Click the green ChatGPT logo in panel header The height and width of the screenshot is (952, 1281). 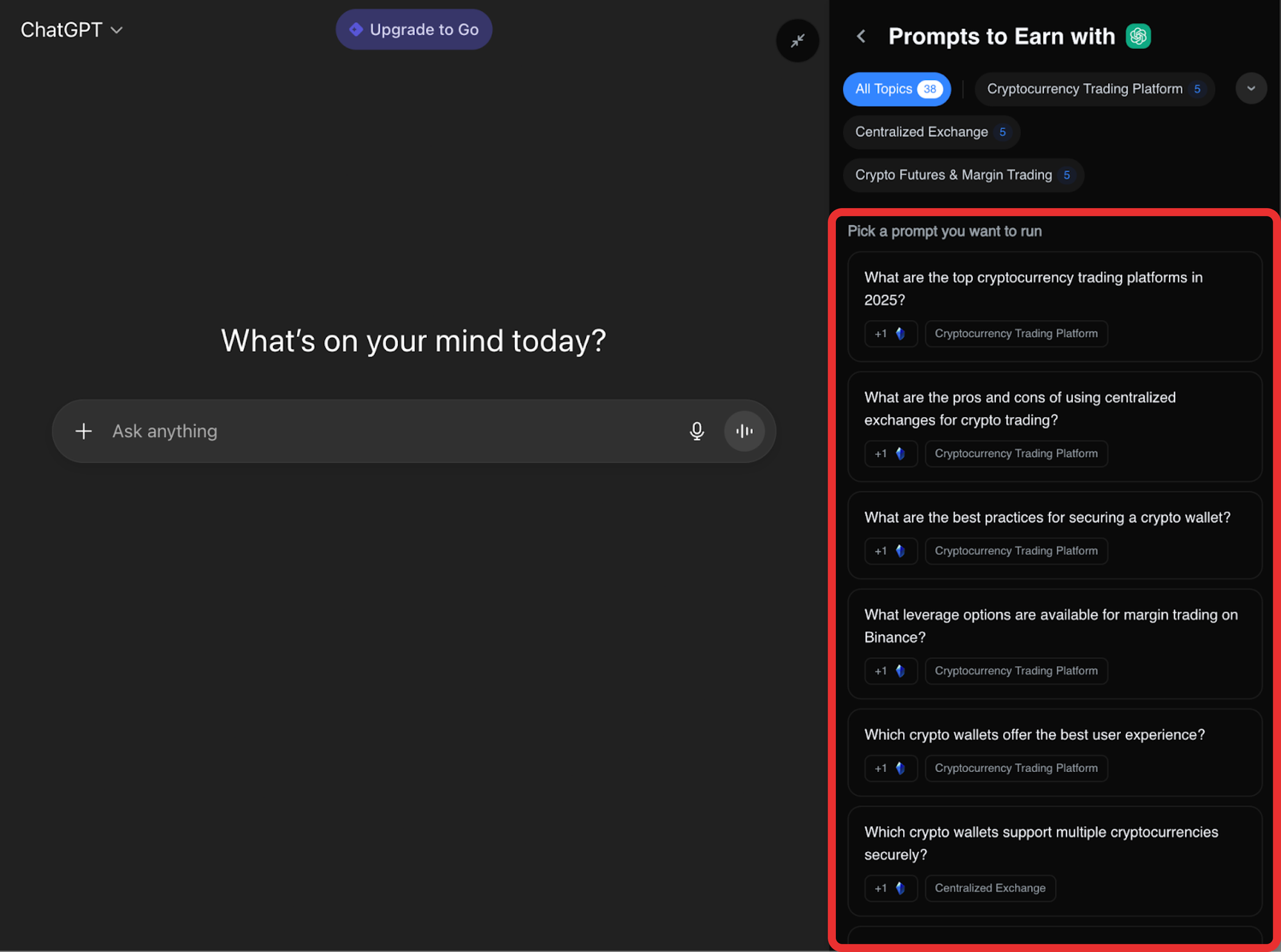click(1138, 37)
